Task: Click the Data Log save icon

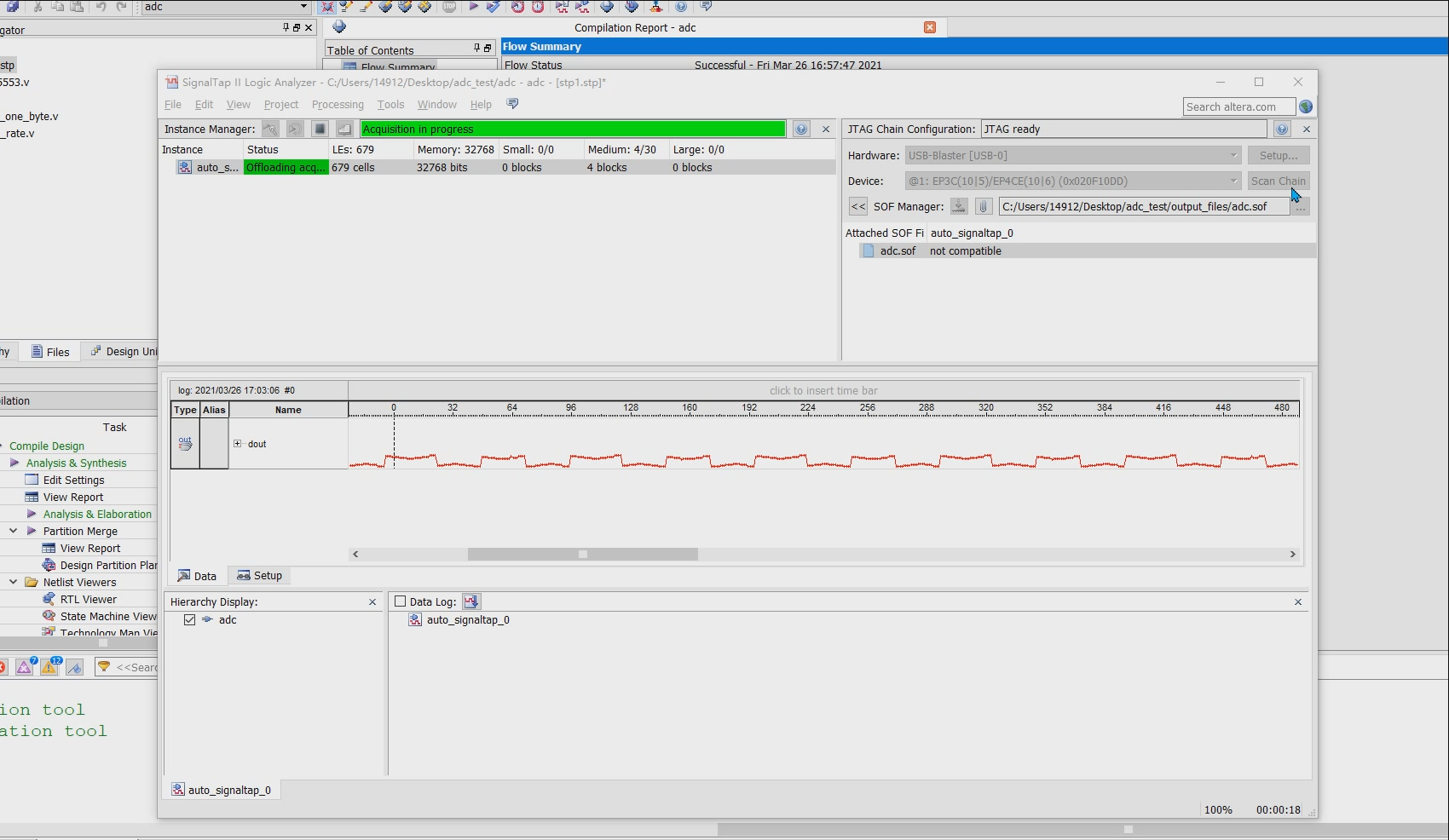Action: (x=471, y=601)
